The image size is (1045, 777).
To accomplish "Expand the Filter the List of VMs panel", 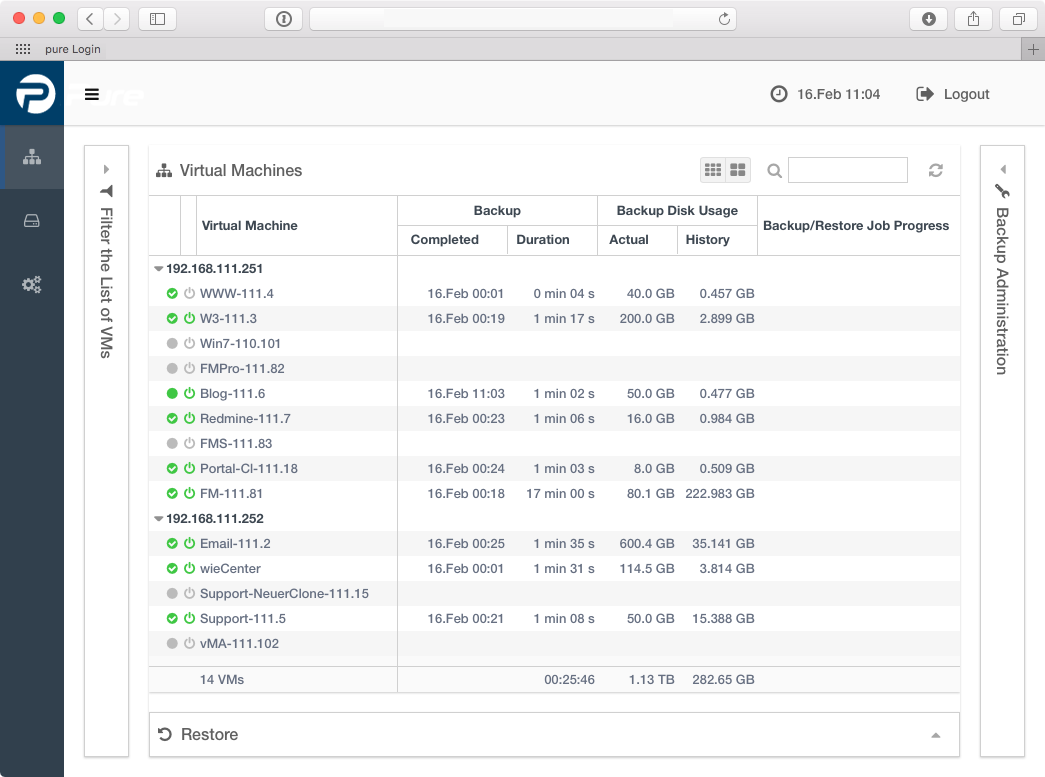I will point(106,169).
